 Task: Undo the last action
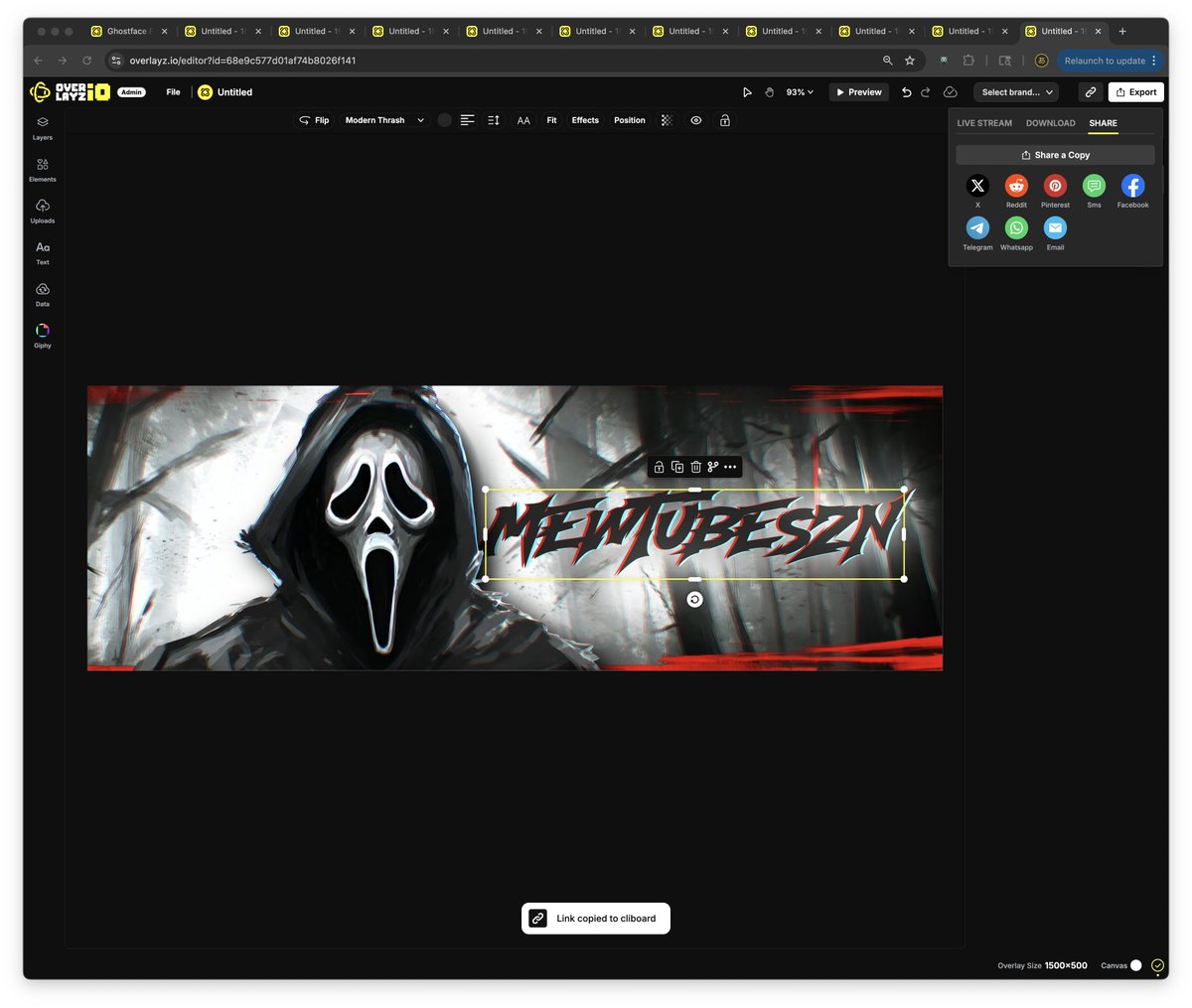click(906, 92)
